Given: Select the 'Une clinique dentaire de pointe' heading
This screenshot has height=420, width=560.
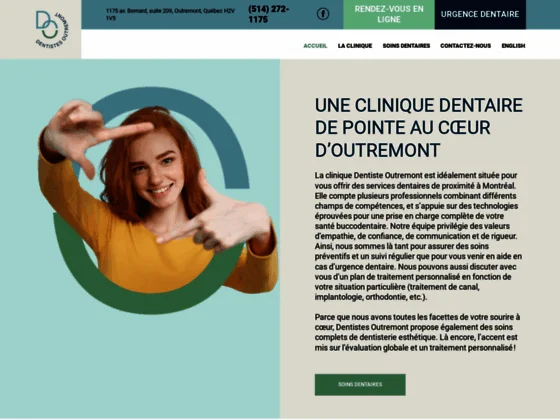Looking at the screenshot, I should point(419,128).
